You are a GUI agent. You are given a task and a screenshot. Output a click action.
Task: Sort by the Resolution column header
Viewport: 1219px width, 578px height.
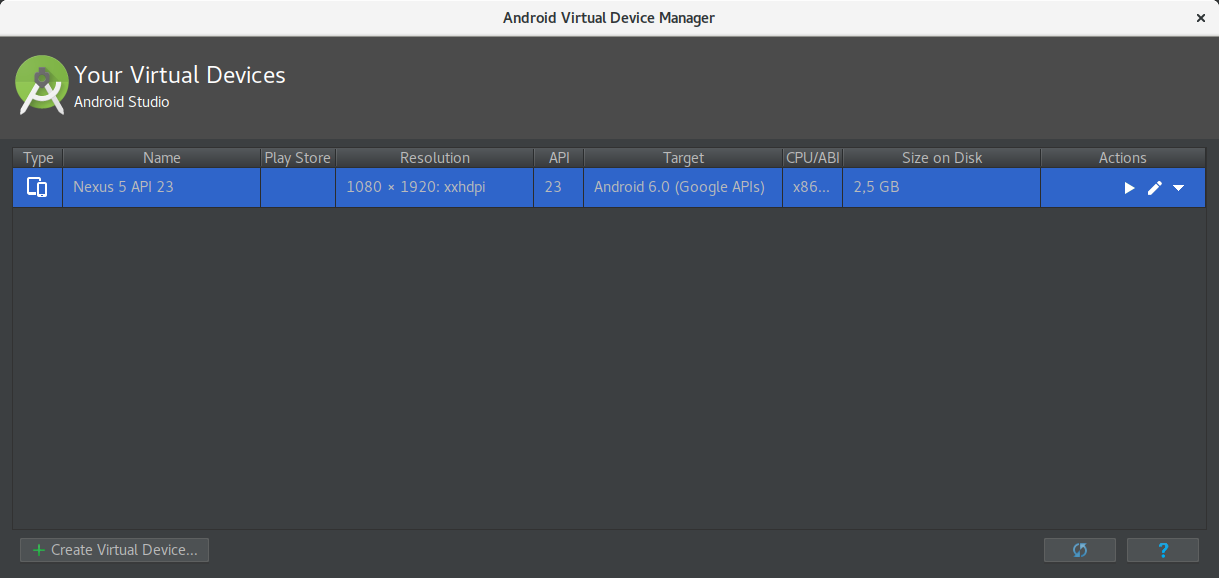pyautogui.click(x=435, y=158)
